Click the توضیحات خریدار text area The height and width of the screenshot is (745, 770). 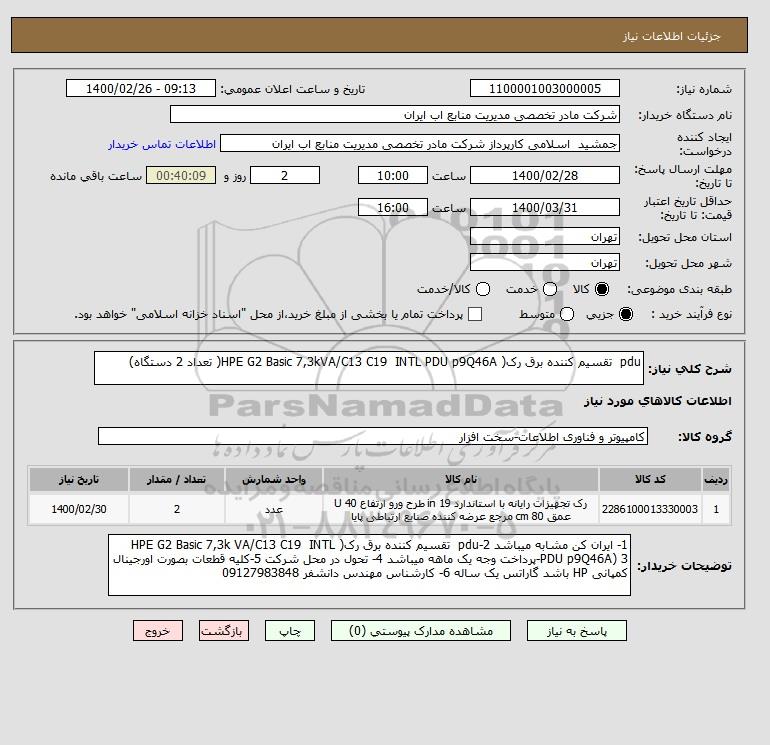(369, 565)
